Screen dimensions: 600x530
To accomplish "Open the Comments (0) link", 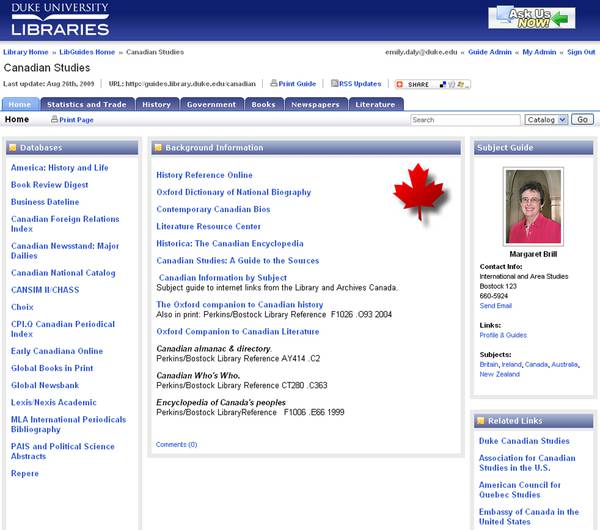I will 176,444.
